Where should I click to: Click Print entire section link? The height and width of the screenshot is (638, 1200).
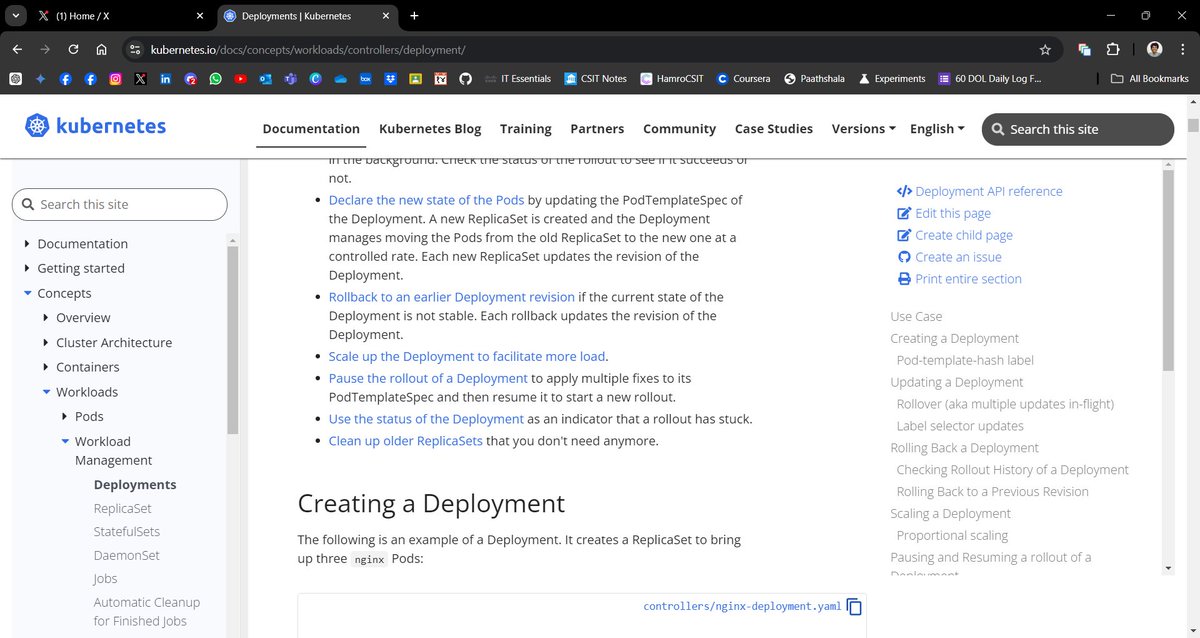[960, 279]
